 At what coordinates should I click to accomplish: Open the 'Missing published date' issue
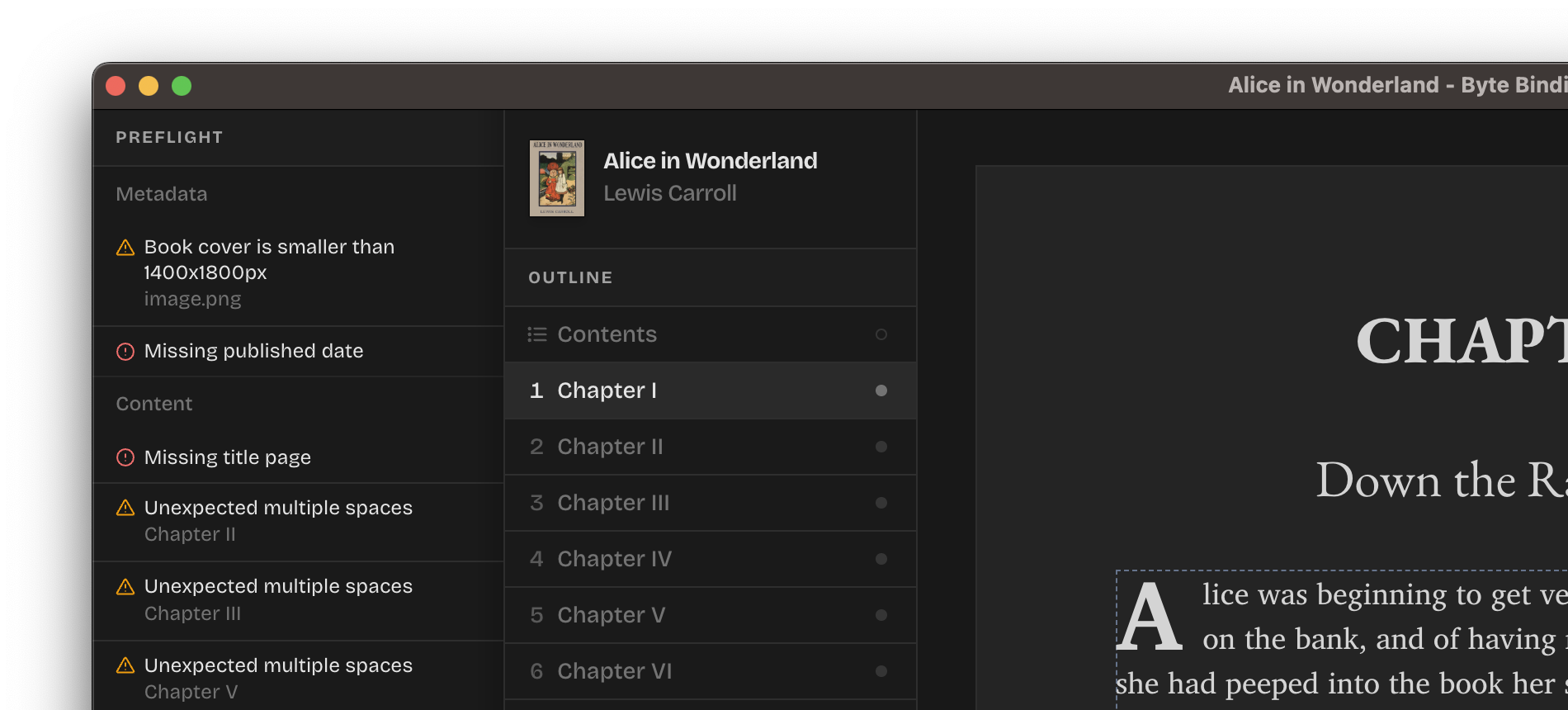(299, 352)
